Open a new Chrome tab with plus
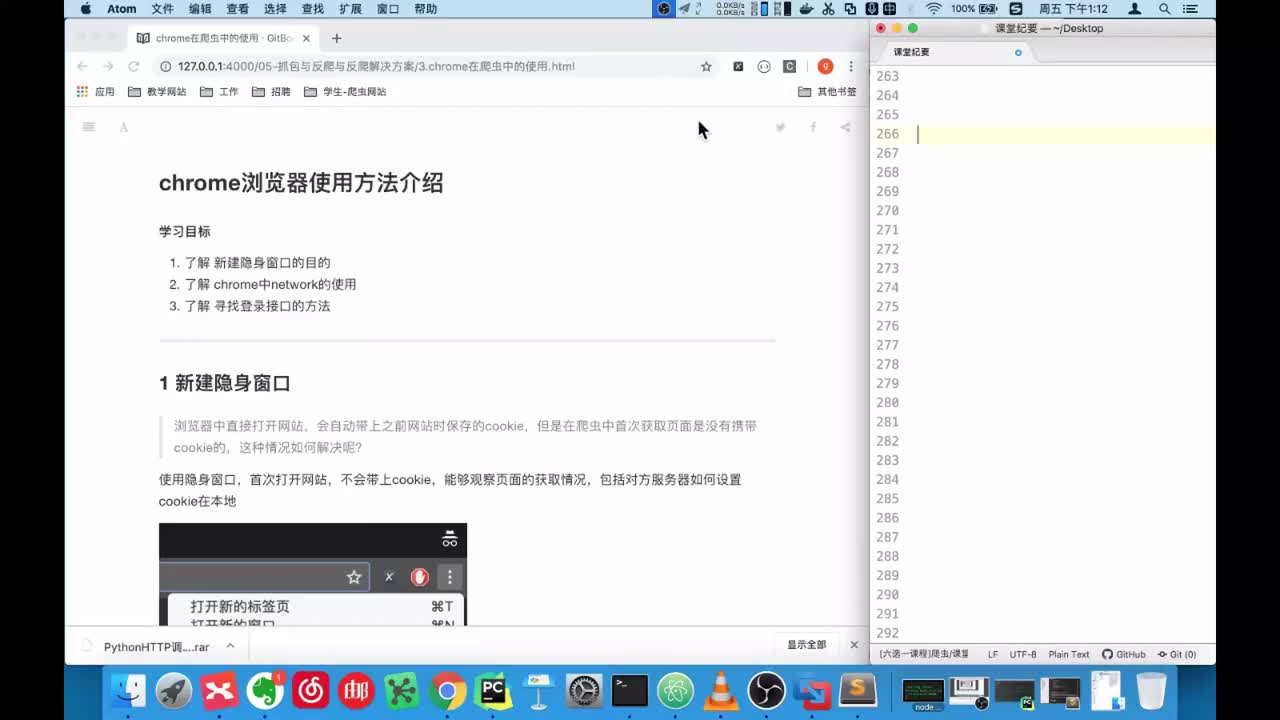The image size is (1280, 720). pos(336,38)
